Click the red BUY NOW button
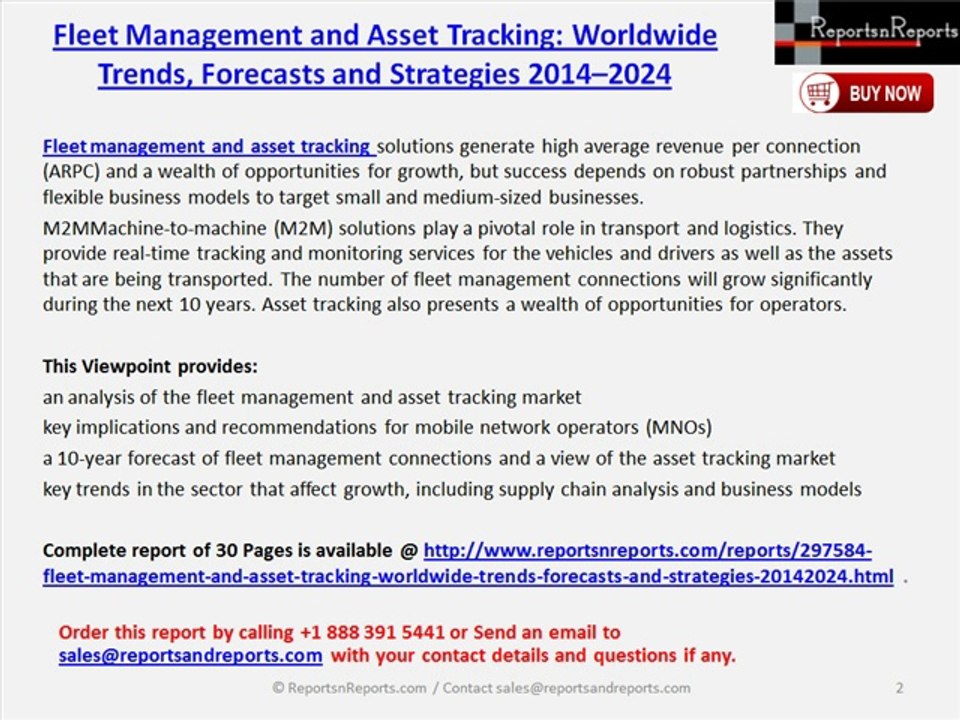Image resolution: width=960 pixels, height=720 pixels. click(866, 93)
